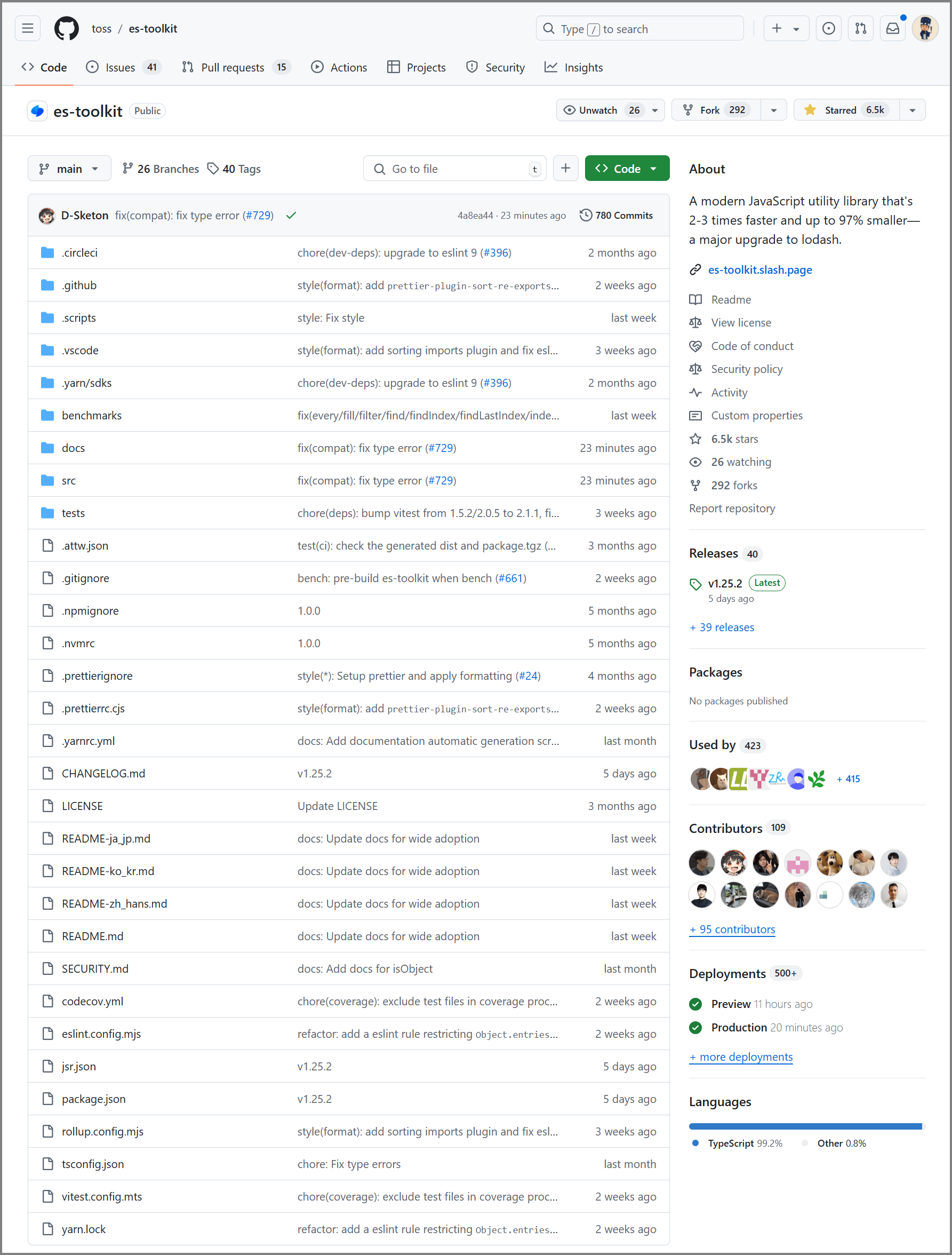Viewport: 952px width, 1255px height.
Task: Open CHANGELOG.md file
Action: click(103, 773)
